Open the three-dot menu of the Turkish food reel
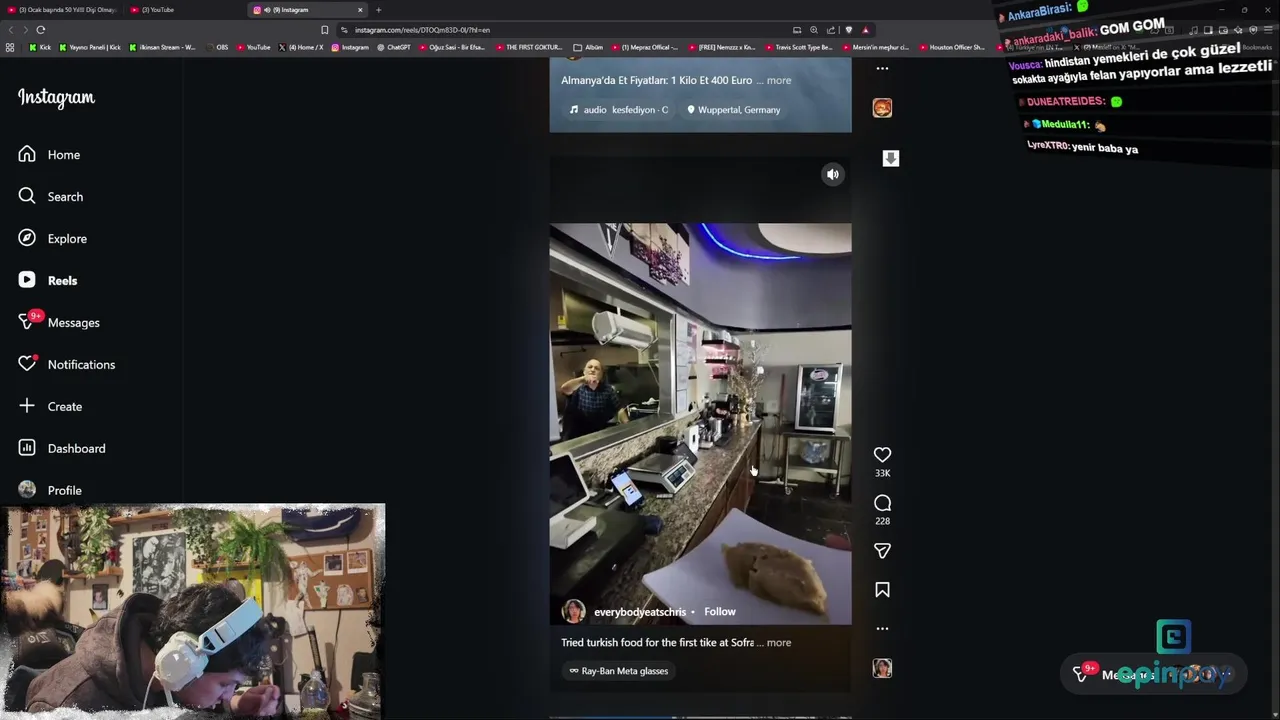Viewport: 1280px width, 720px height. [x=882, y=629]
